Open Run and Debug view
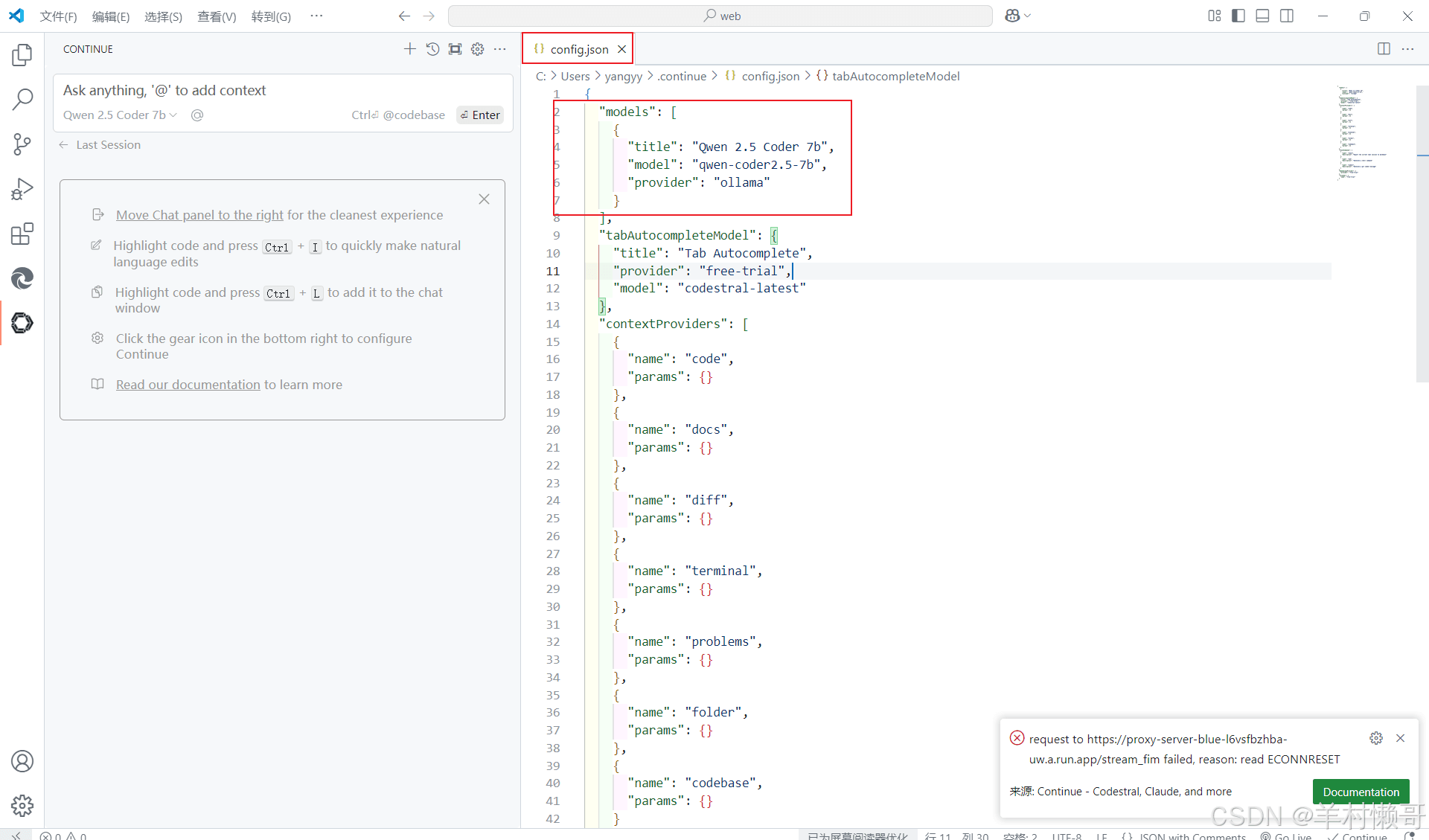 click(x=22, y=189)
